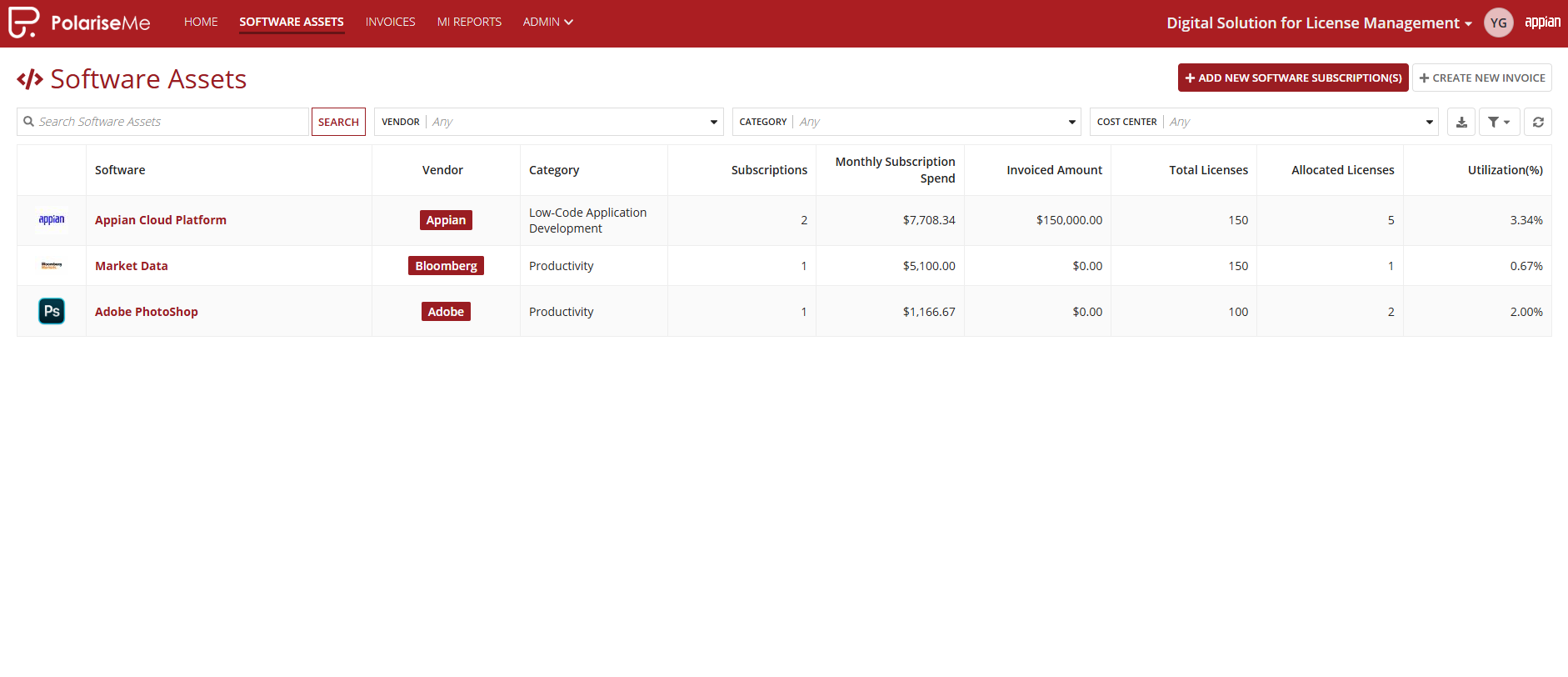This screenshot has height=677, width=1568.
Task: Click the Adobe vendor tag
Action: [x=446, y=312]
